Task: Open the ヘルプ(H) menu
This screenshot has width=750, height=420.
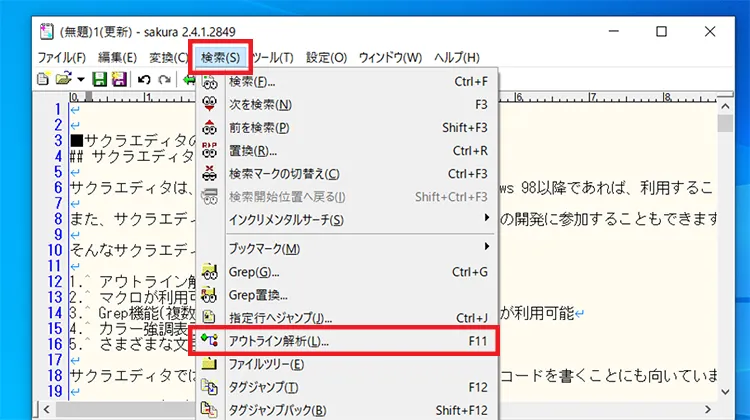Action: pyautogui.click(x=457, y=57)
